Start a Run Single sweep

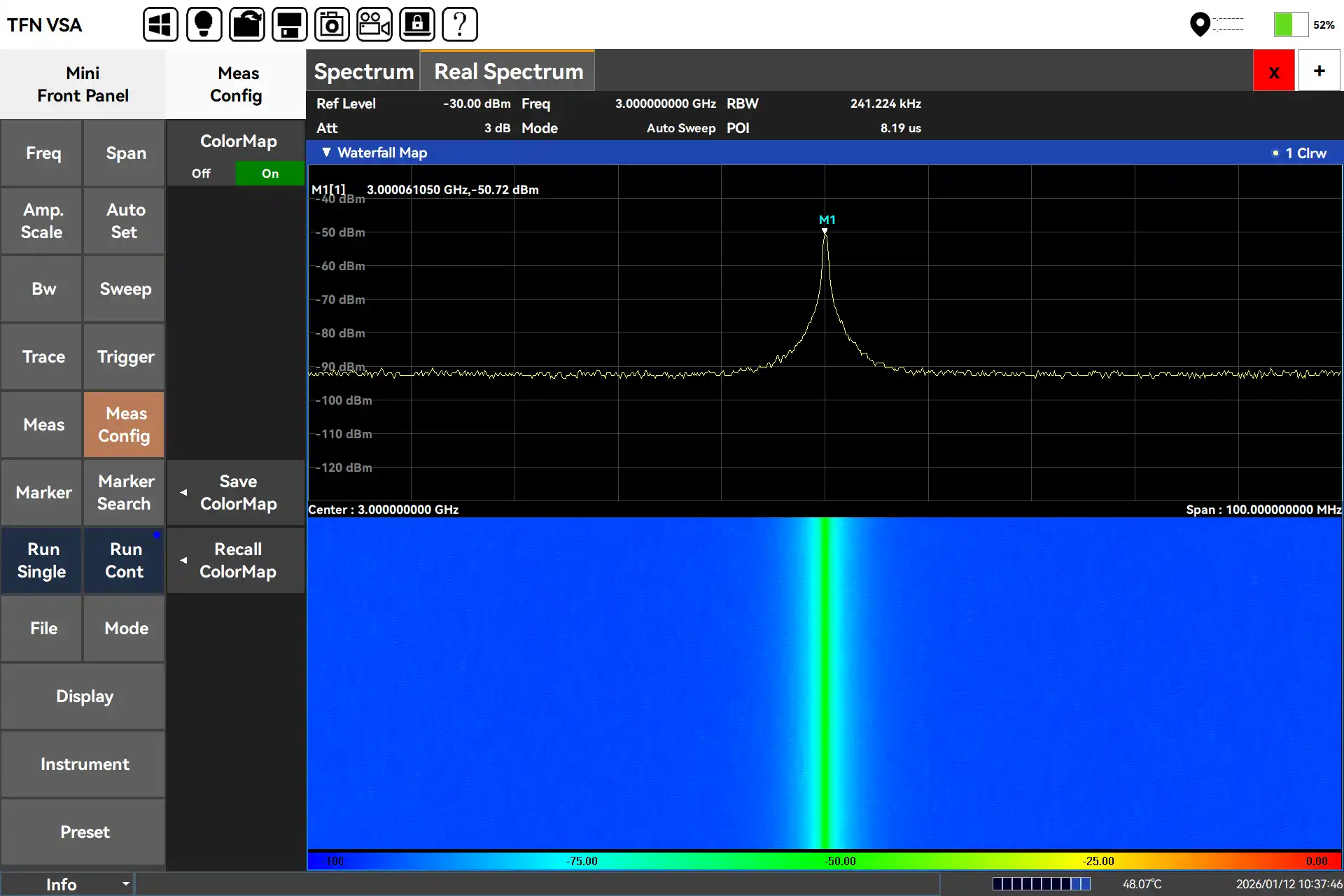click(43, 560)
